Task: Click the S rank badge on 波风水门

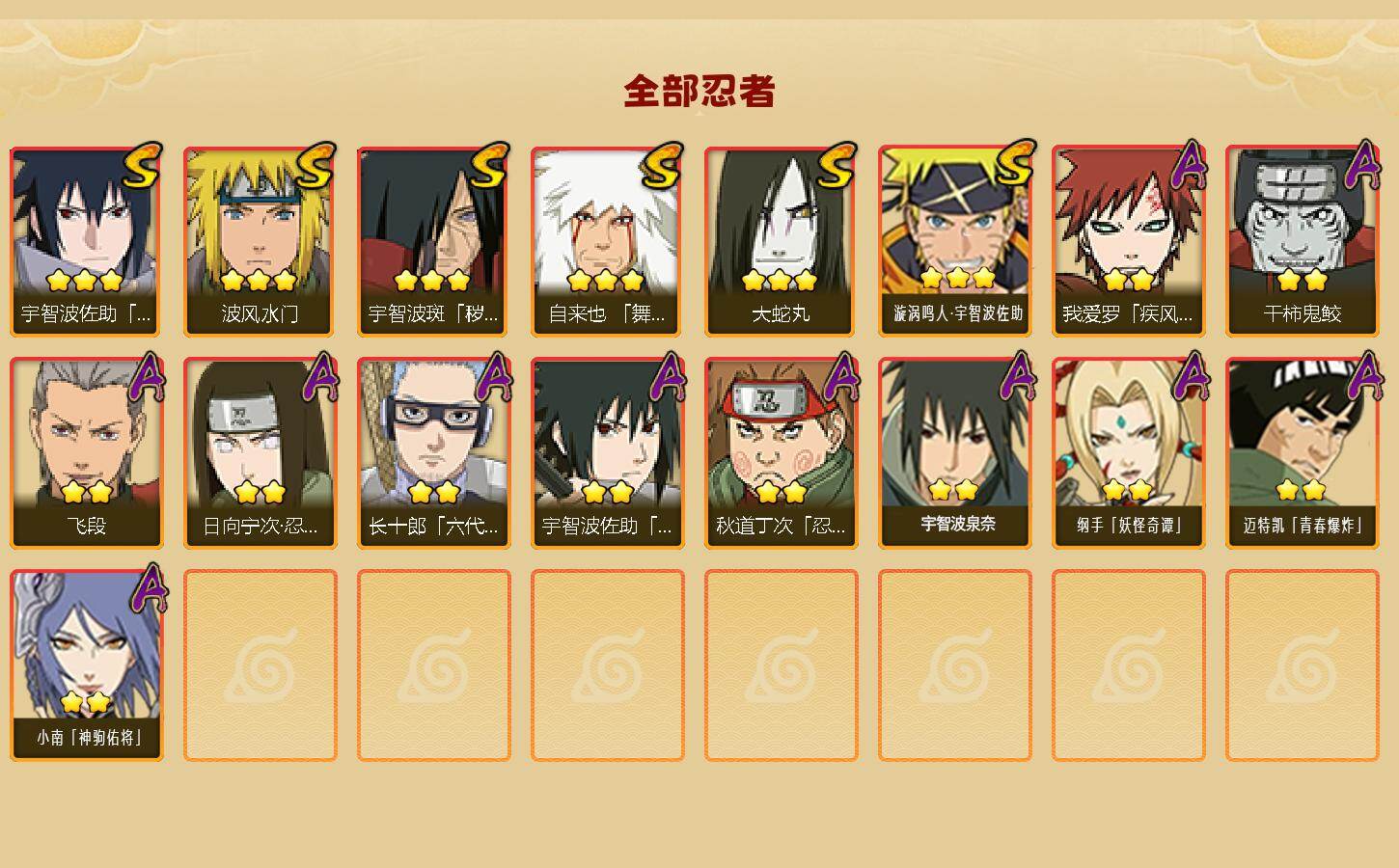Action: [315, 166]
